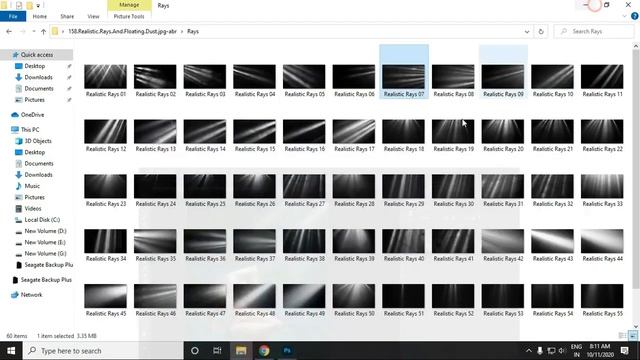Open Downloads under Quick access
This screenshot has height=360, width=640.
(x=38, y=77)
